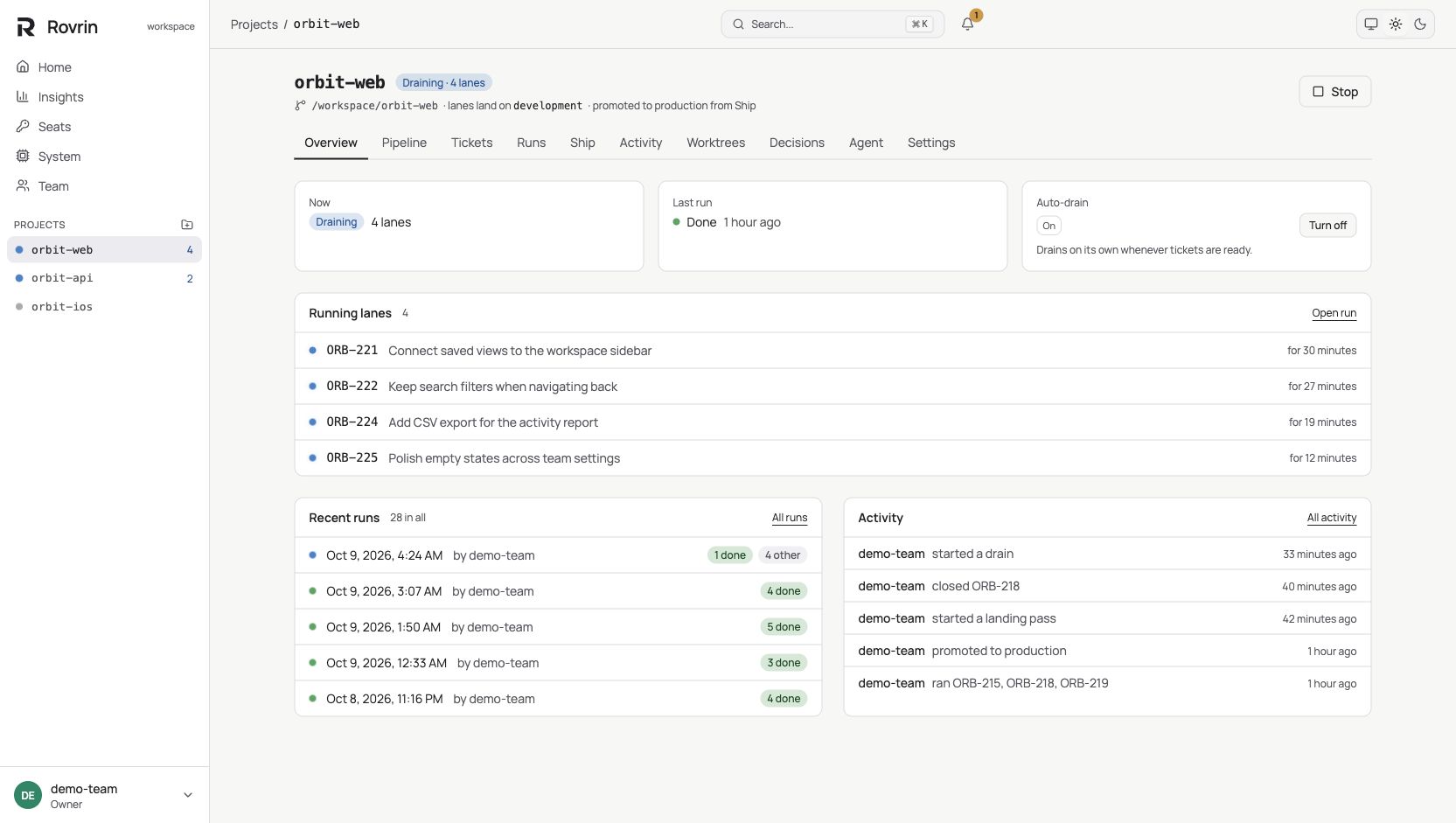
Task: Select dark theme moon icon
Action: click(1420, 24)
